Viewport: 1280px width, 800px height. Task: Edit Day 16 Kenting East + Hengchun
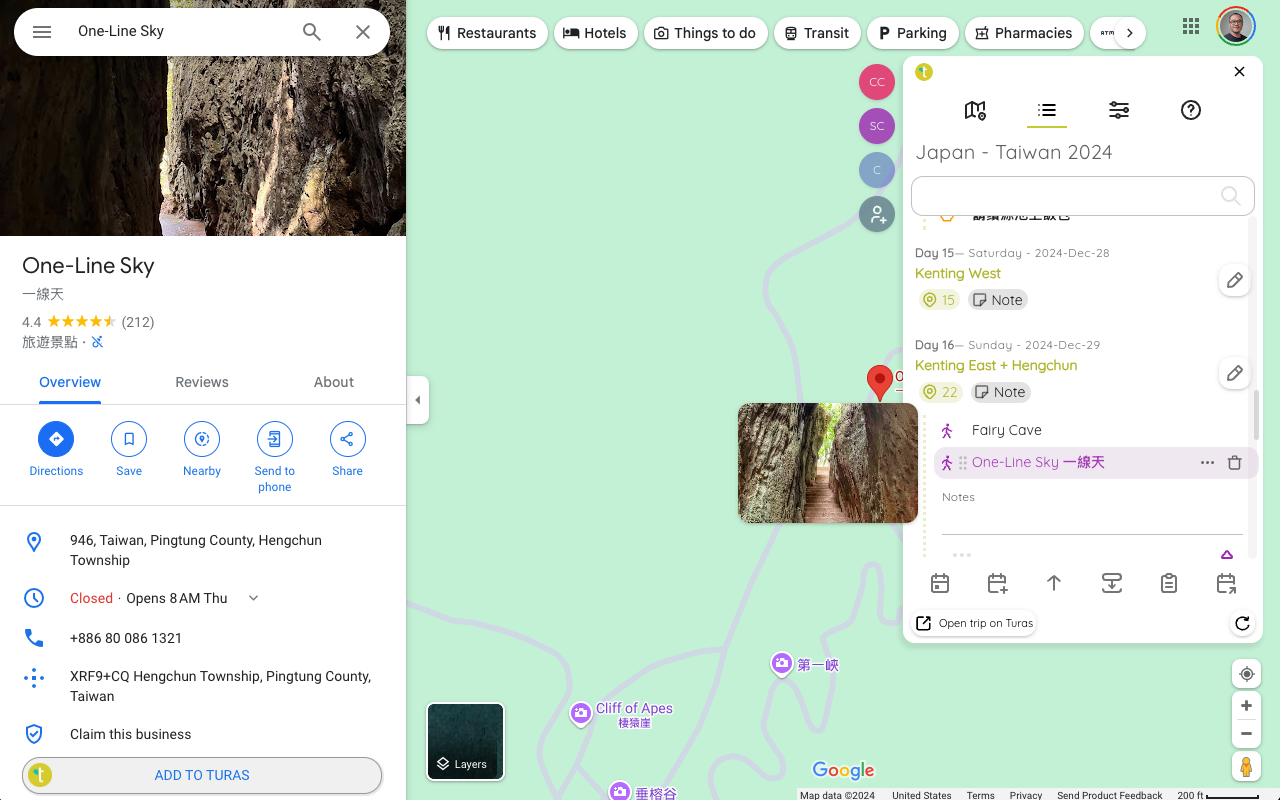[x=1235, y=373]
